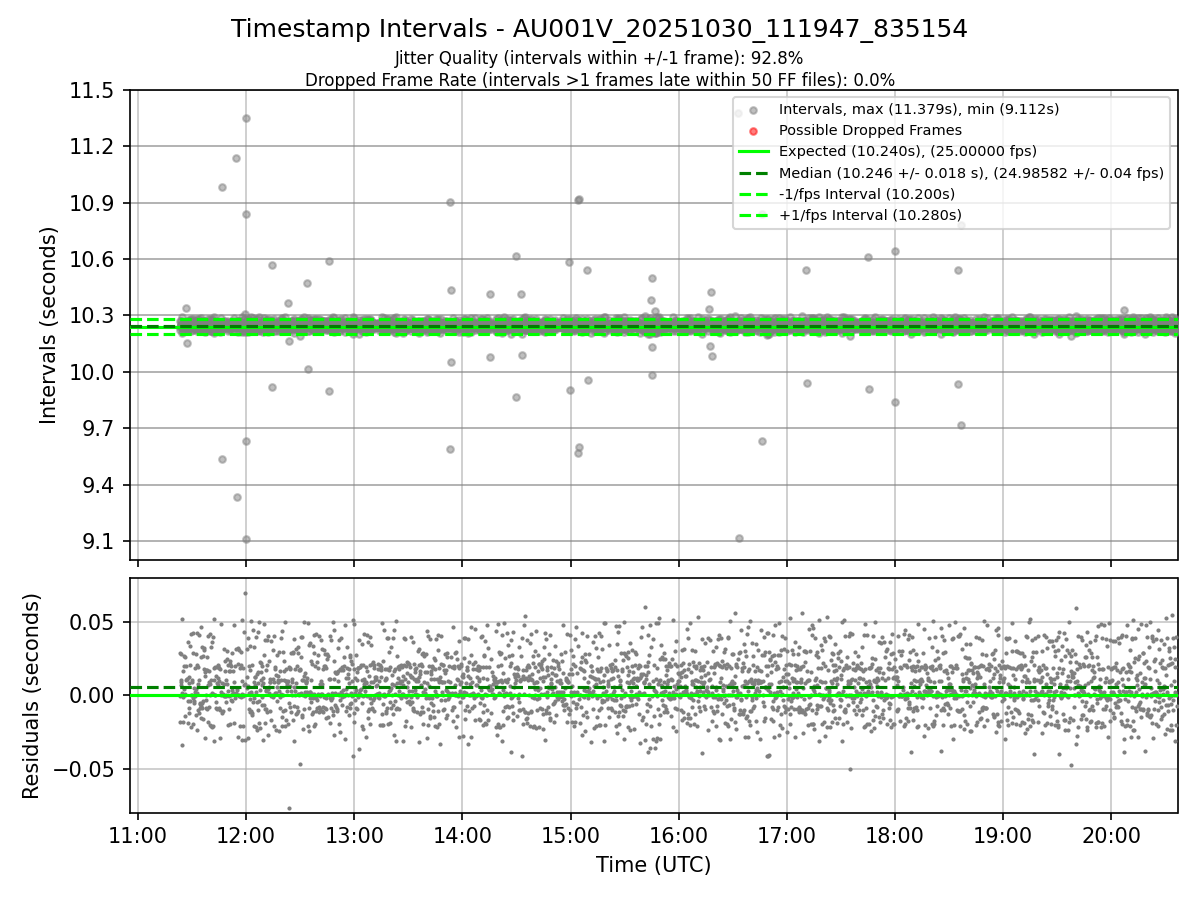Screen dimensions: 1200x900
Task: Click the 19:00 time tick label
Action: 1002,836
